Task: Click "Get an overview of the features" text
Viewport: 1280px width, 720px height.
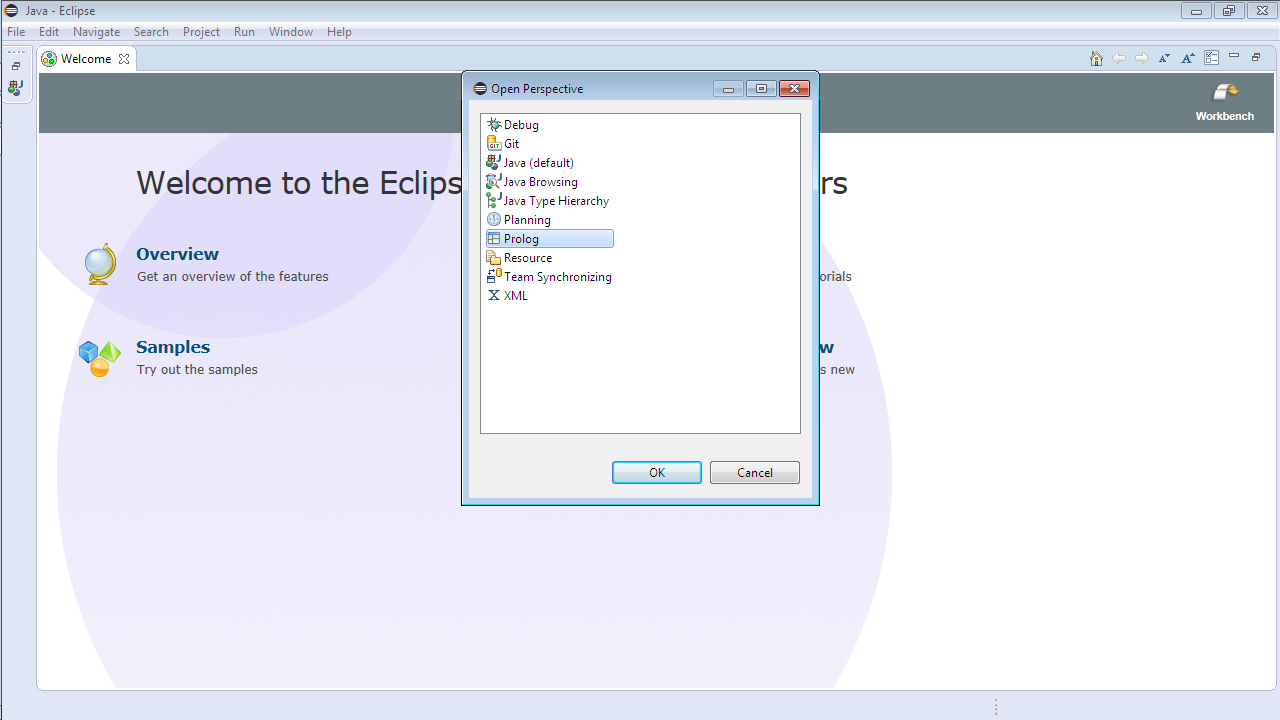Action: click(x=233, y=277)
